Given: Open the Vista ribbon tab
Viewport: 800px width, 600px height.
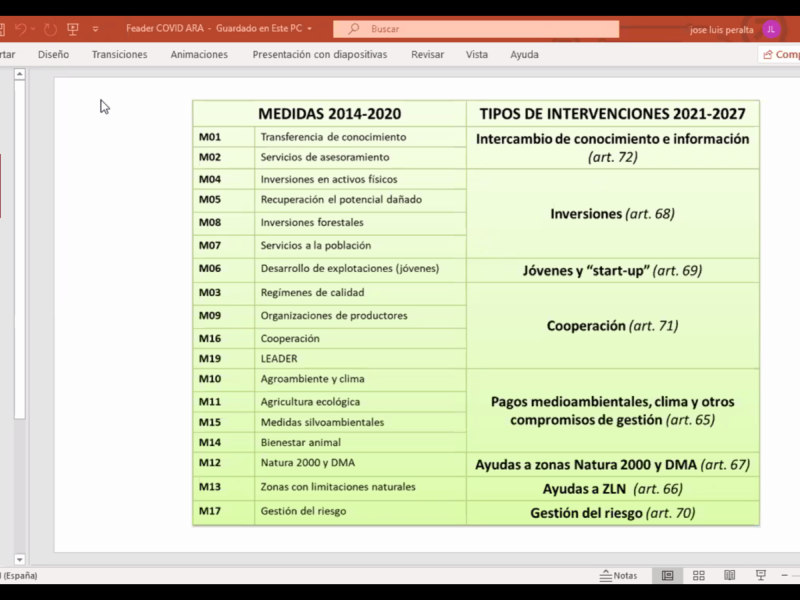Looking at the screenshot, I should tap(477, 55).
